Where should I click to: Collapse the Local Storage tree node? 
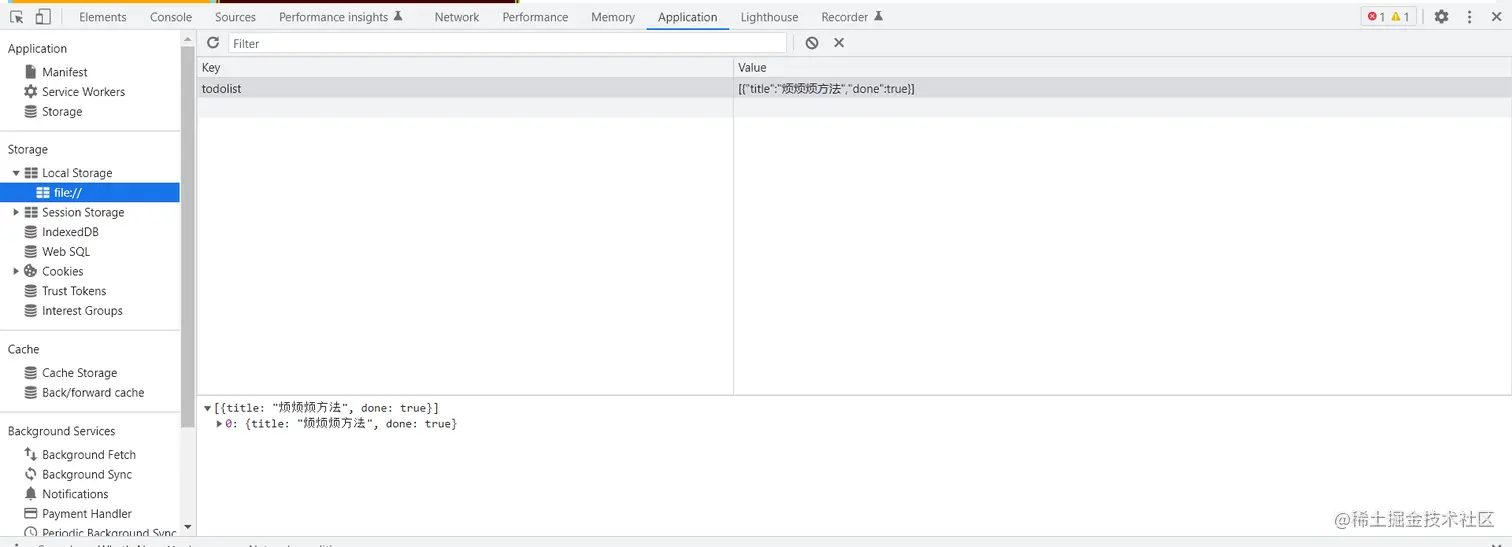[x=16, y=173]
